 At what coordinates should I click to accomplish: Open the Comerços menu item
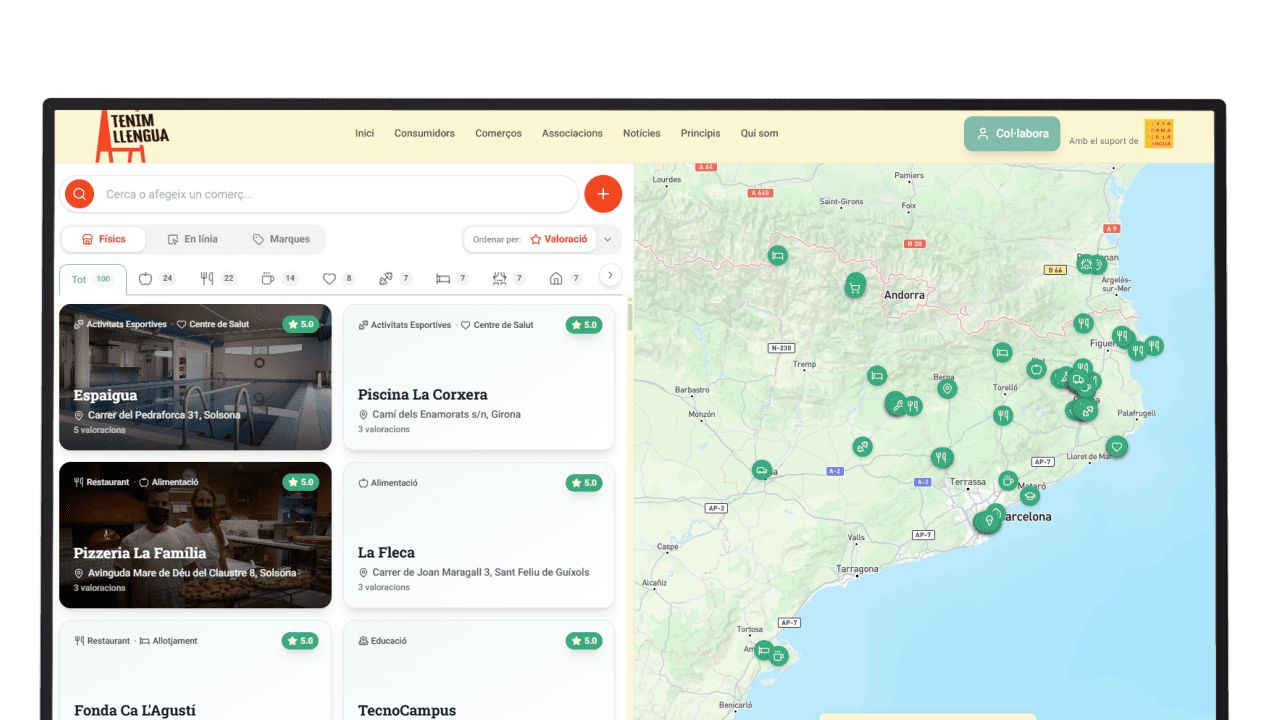(x=498, y=133)
